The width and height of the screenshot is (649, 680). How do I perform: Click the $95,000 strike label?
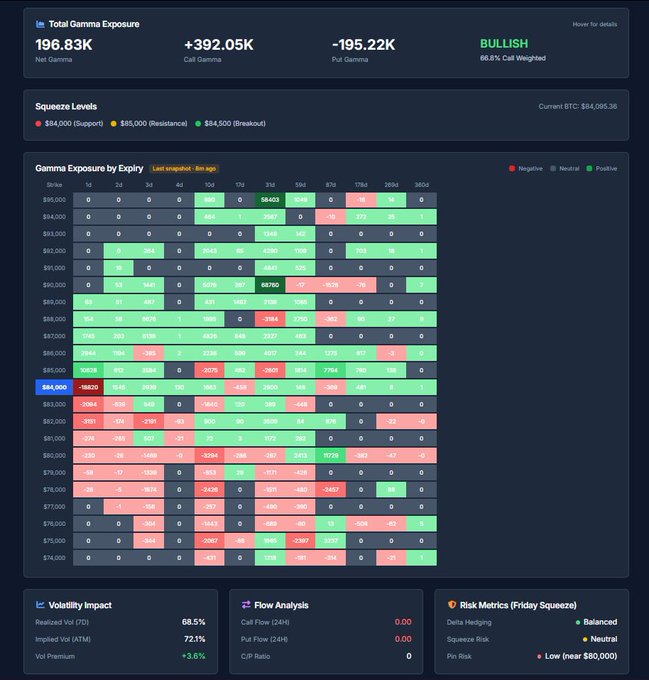tap(54, 200)
